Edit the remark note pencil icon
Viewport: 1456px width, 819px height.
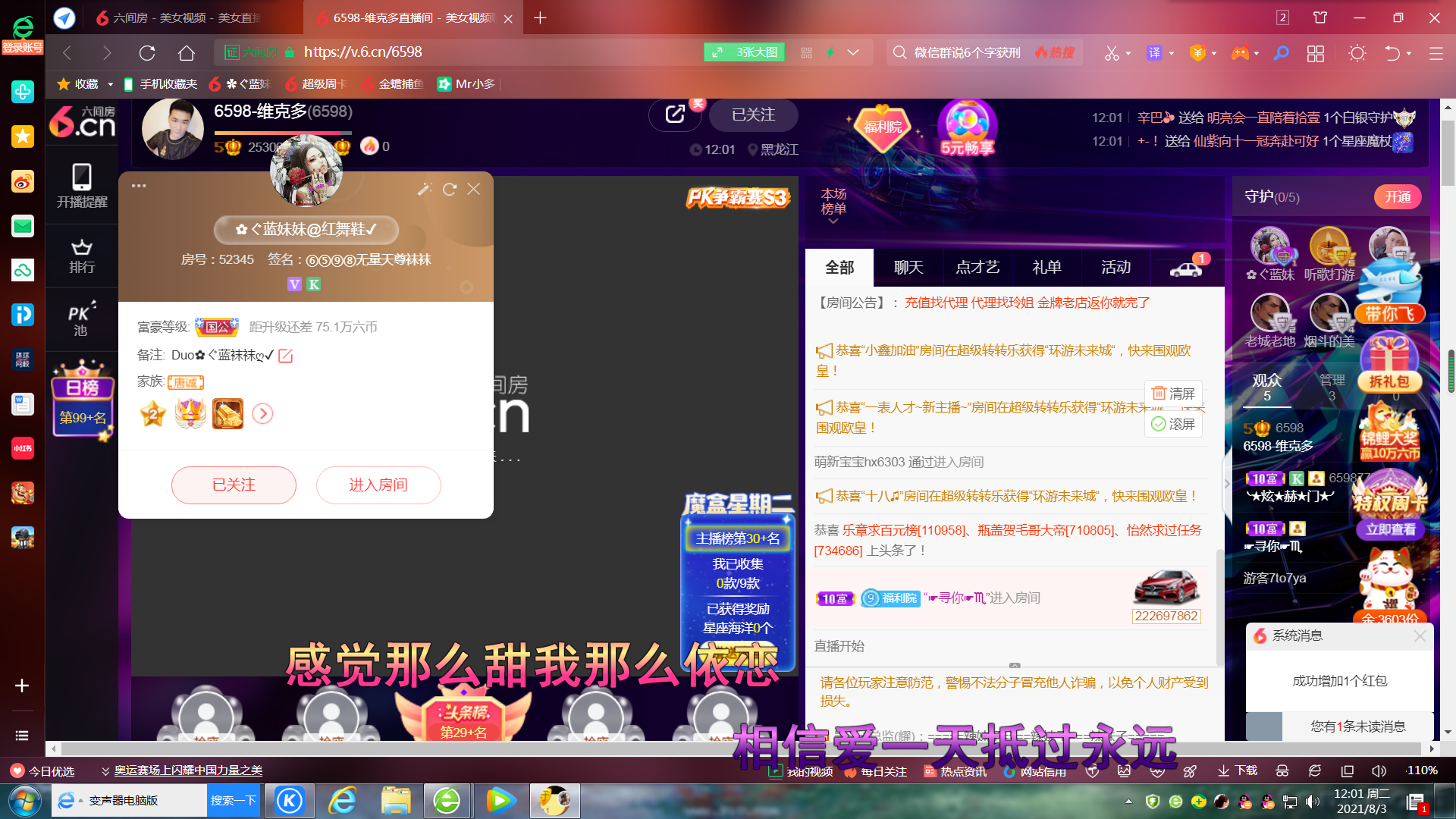286,356
